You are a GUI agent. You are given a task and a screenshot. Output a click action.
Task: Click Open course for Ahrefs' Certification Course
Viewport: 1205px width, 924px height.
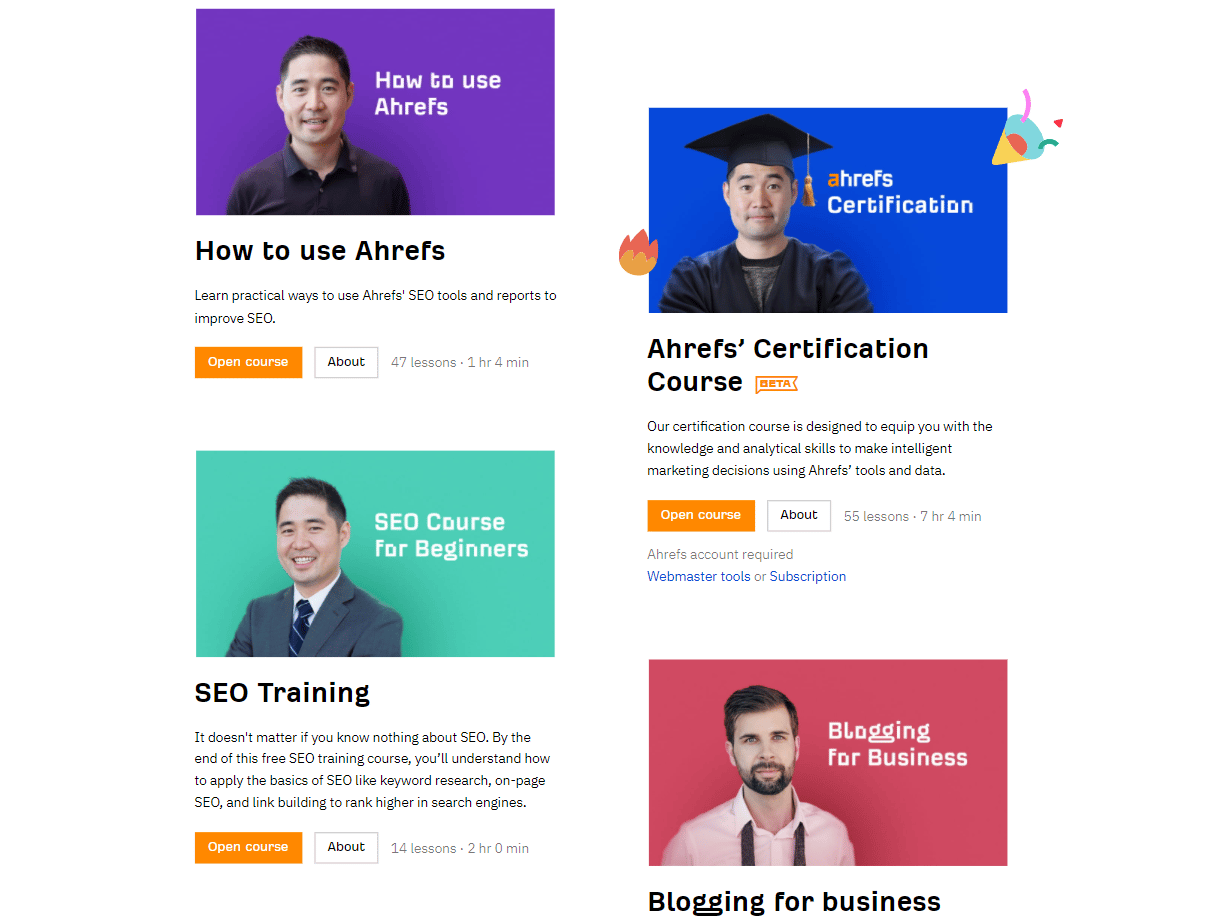coord(701,516)
